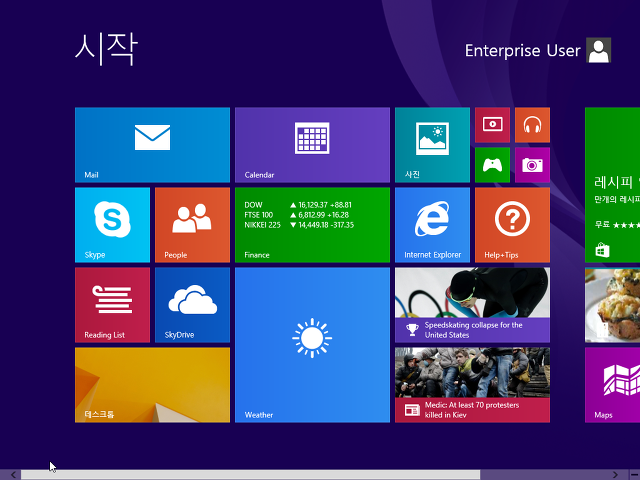
Task: Click the NIKKEI 225 quote row
Action: click(299, 225)
